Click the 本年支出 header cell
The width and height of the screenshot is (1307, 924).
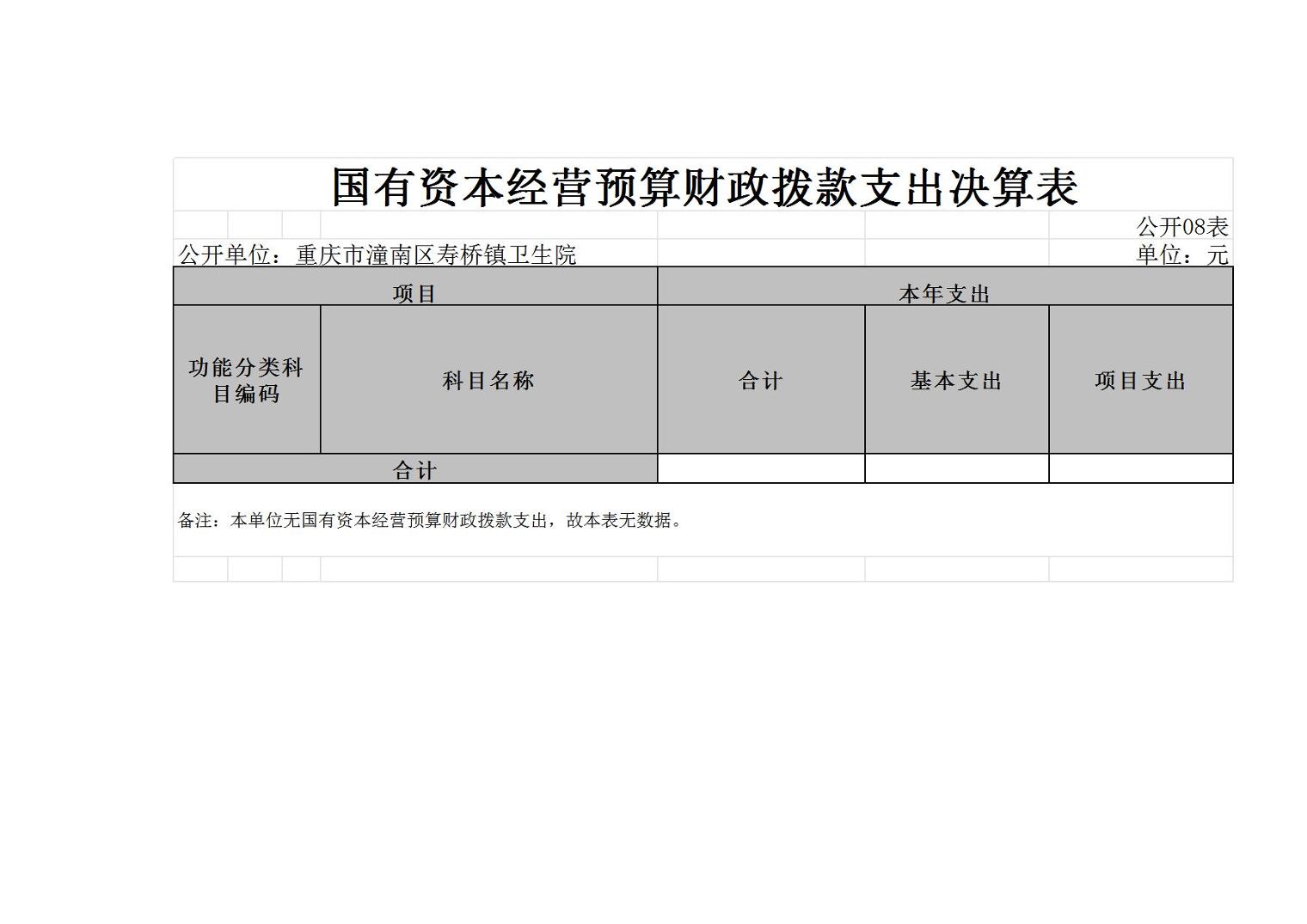(x=945, y=286)
